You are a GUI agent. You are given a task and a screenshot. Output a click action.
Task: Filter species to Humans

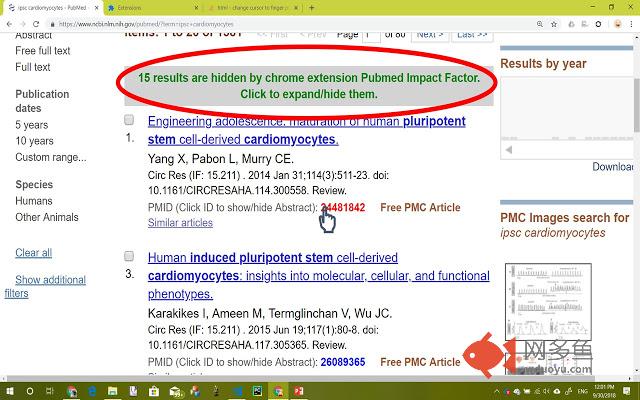click(x=34, y=201)
